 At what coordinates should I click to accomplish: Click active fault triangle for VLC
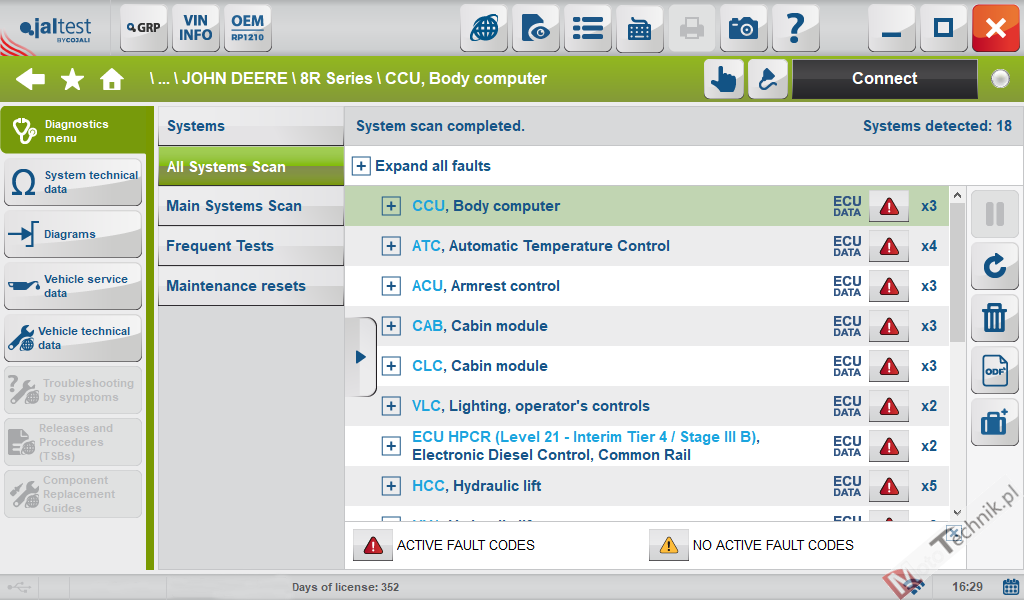(x=889, y=406)
